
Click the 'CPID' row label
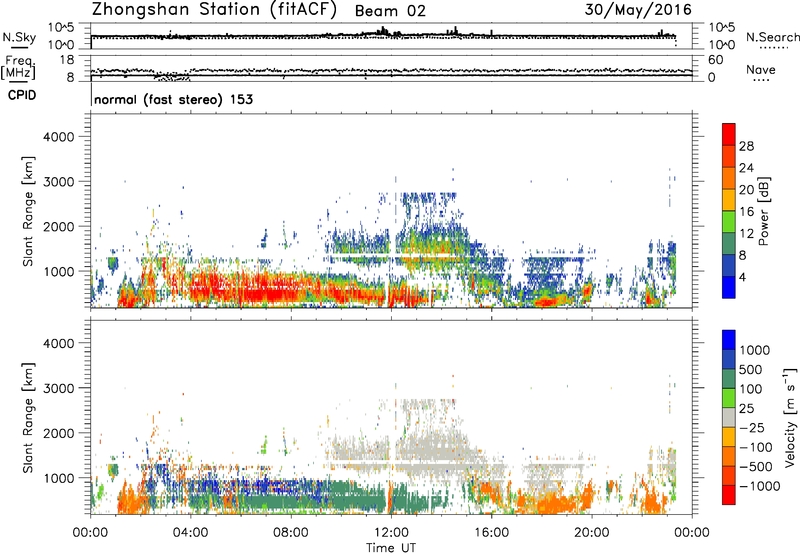22,95
